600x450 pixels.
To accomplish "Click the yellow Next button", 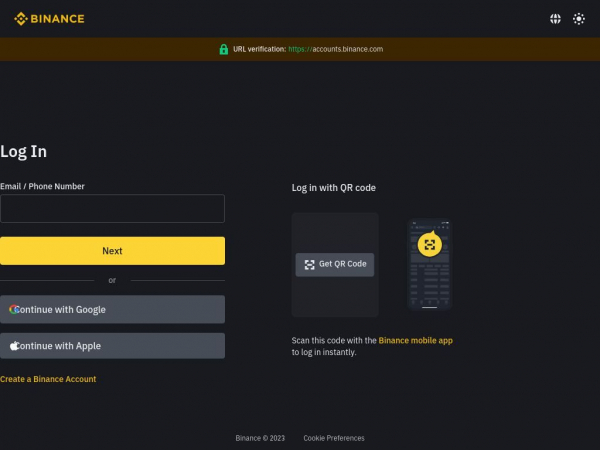I will pyautogui.click(x=112, y=251).
